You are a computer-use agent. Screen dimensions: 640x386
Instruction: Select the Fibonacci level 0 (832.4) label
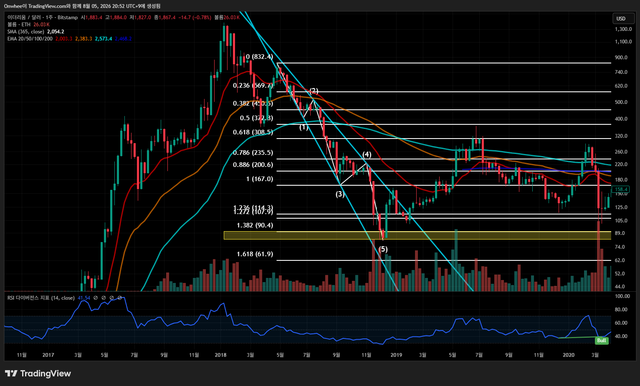click(x=259, y=57)
